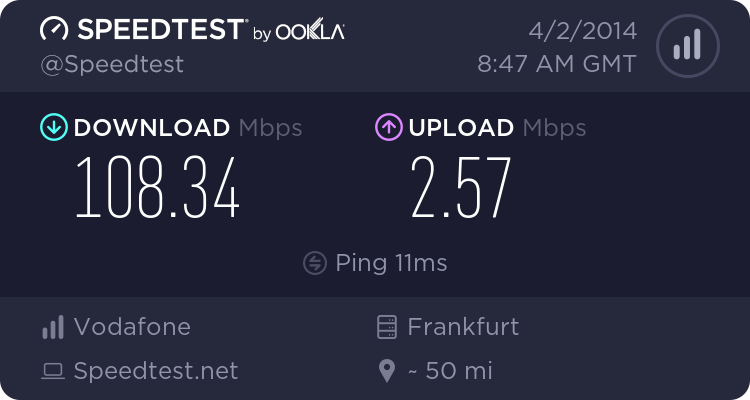This screenshot has height=400, width=750.
Task: Click the ~ 50 mi distance text
Action: click(x=450, y=371)
